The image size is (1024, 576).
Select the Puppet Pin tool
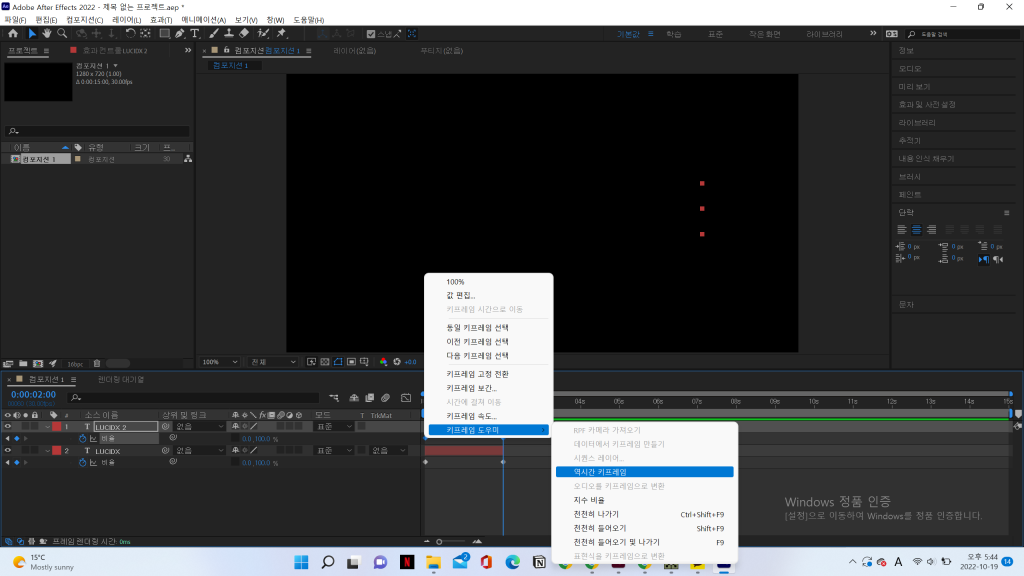281,33
